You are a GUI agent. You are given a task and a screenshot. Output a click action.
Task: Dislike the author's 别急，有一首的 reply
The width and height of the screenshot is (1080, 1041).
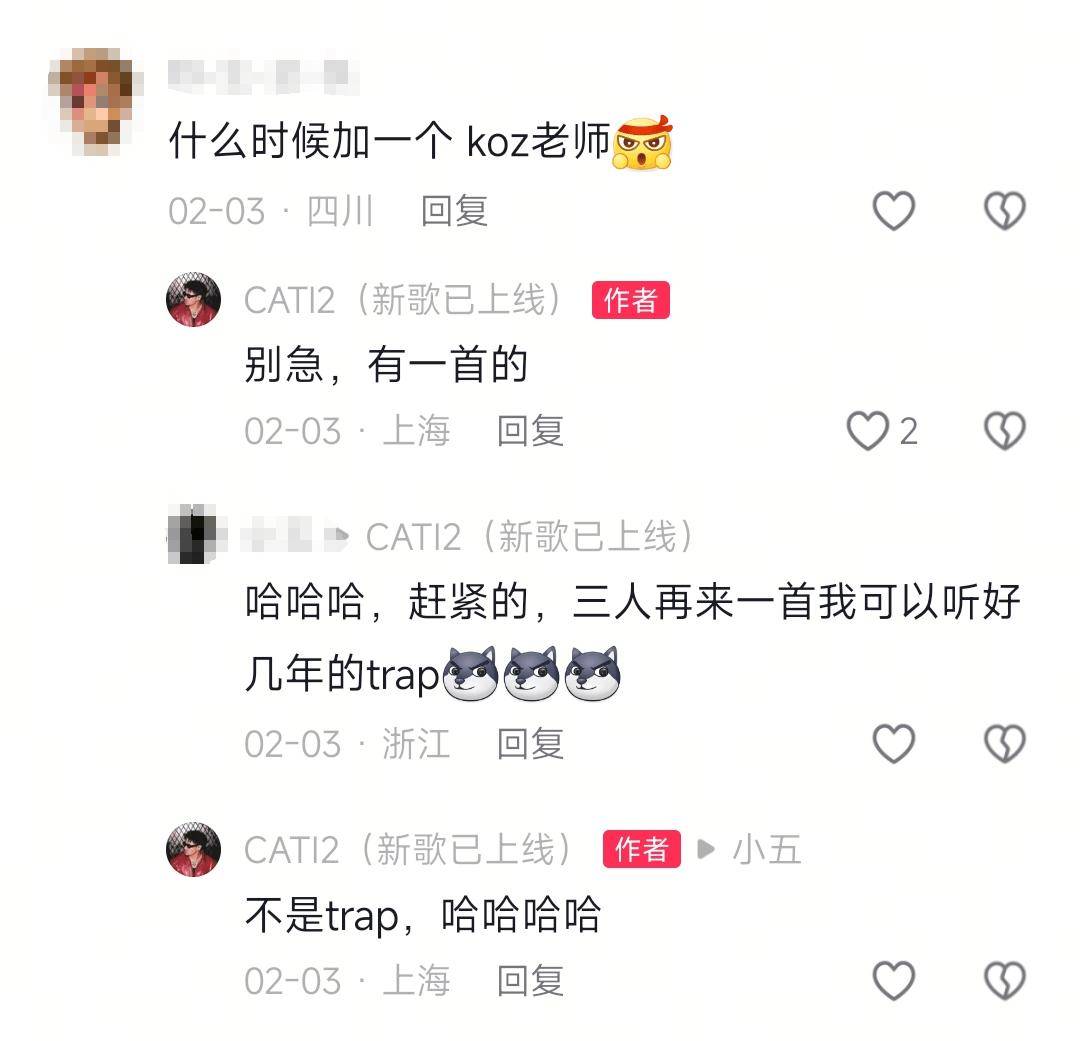point(1005,431)
